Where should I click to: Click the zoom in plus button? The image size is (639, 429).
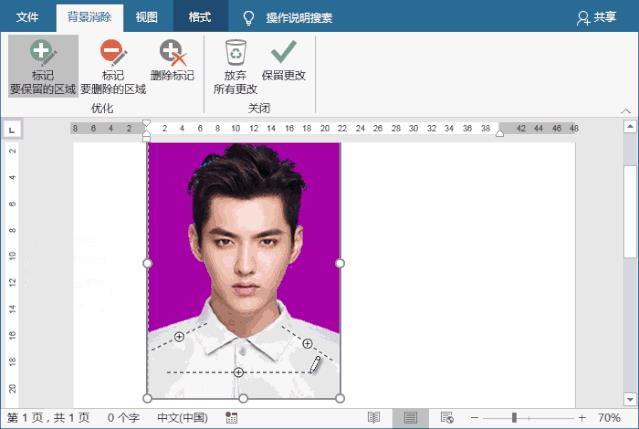coord(582,417)
